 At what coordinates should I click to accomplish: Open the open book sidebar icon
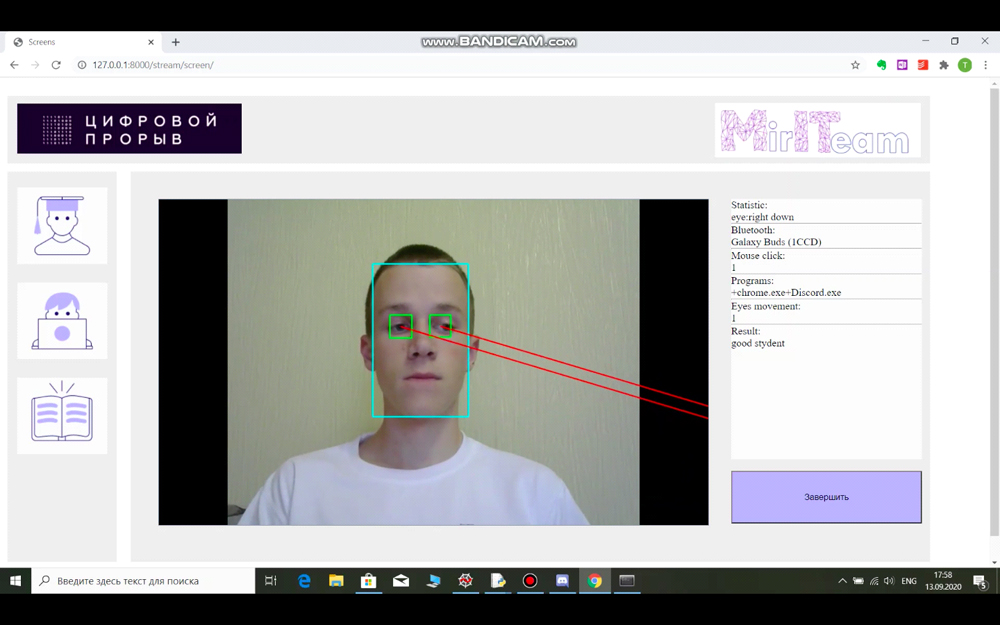pos(62,416)
